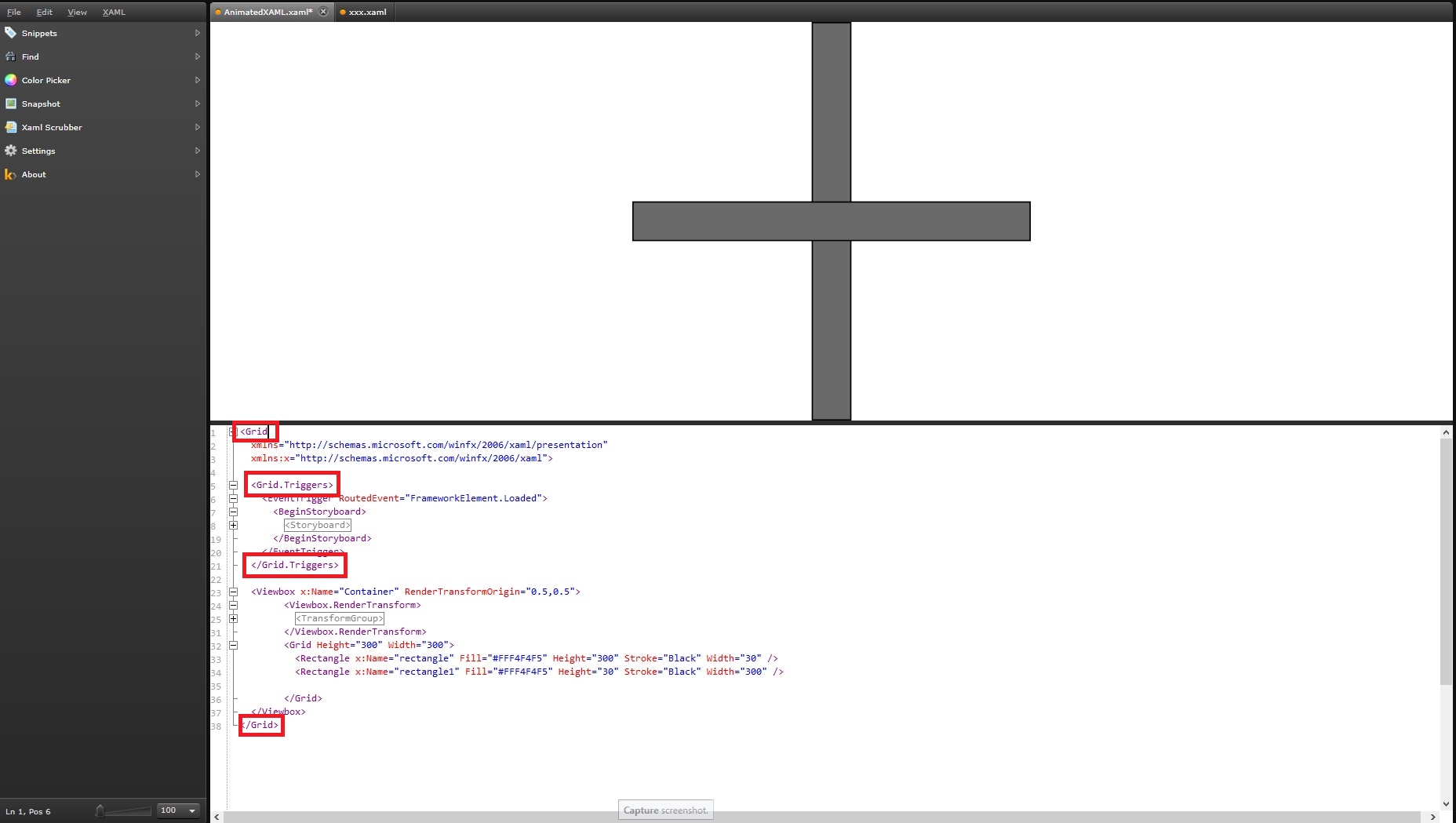1456x823 pixels.
Task: Expand the Snippets sidebar chevron
Action: [x=197, y=33]
